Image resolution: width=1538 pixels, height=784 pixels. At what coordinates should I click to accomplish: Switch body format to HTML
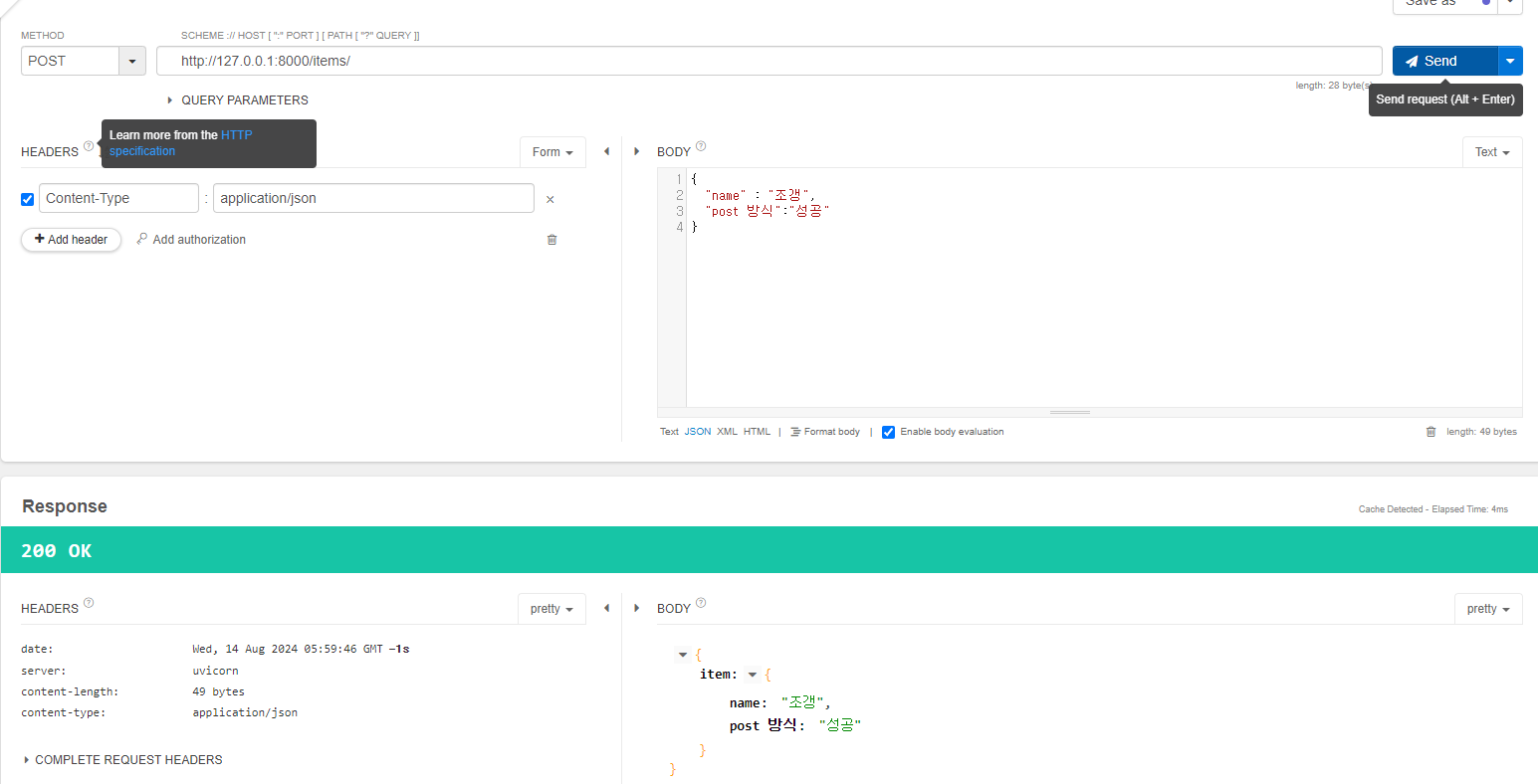[758, 432]
